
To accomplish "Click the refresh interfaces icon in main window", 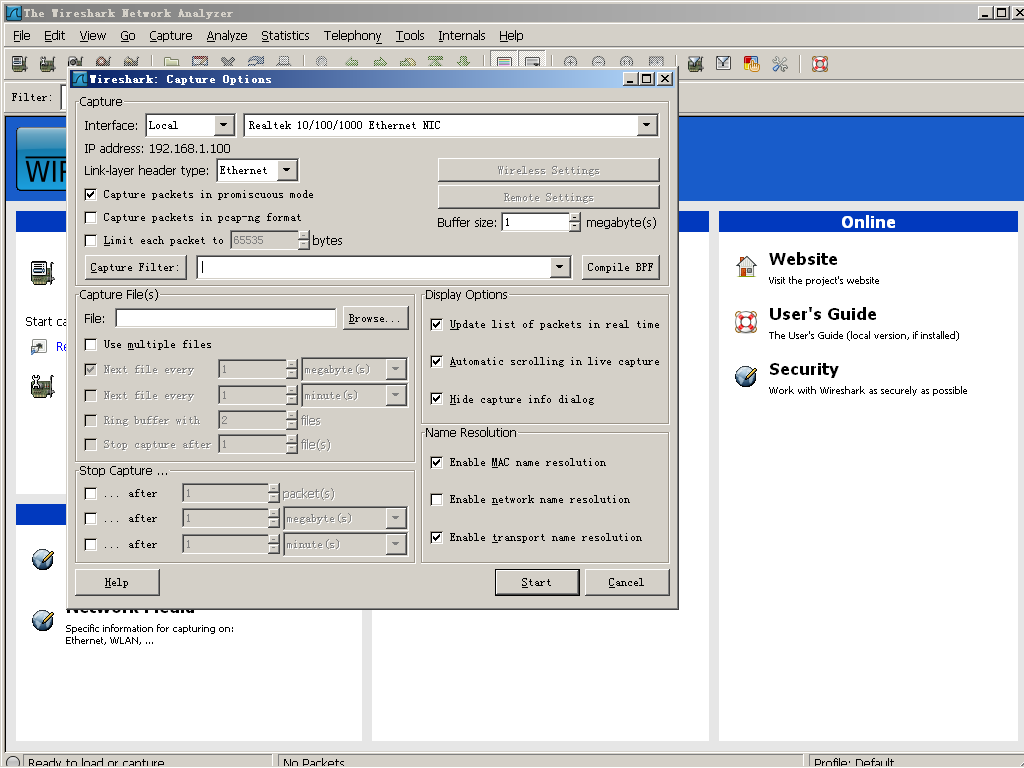I will pyautogui.click(x=39, y=347).
